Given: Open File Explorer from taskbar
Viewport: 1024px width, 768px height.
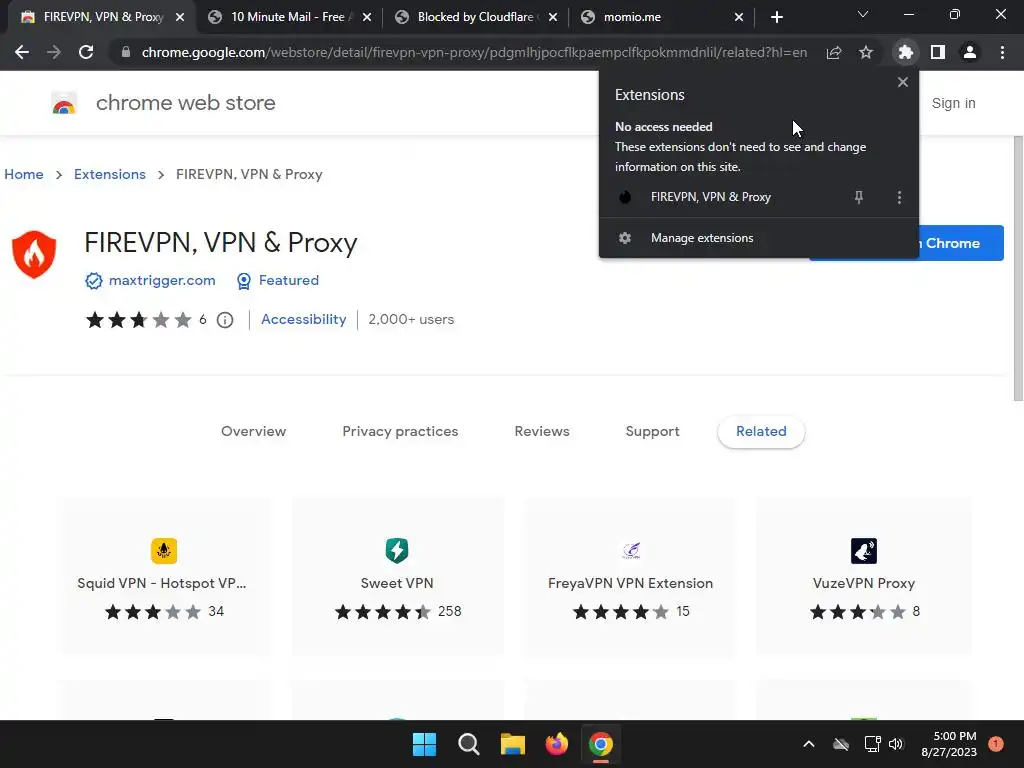Looking at the screenshot, I should (x=513, y=744).
